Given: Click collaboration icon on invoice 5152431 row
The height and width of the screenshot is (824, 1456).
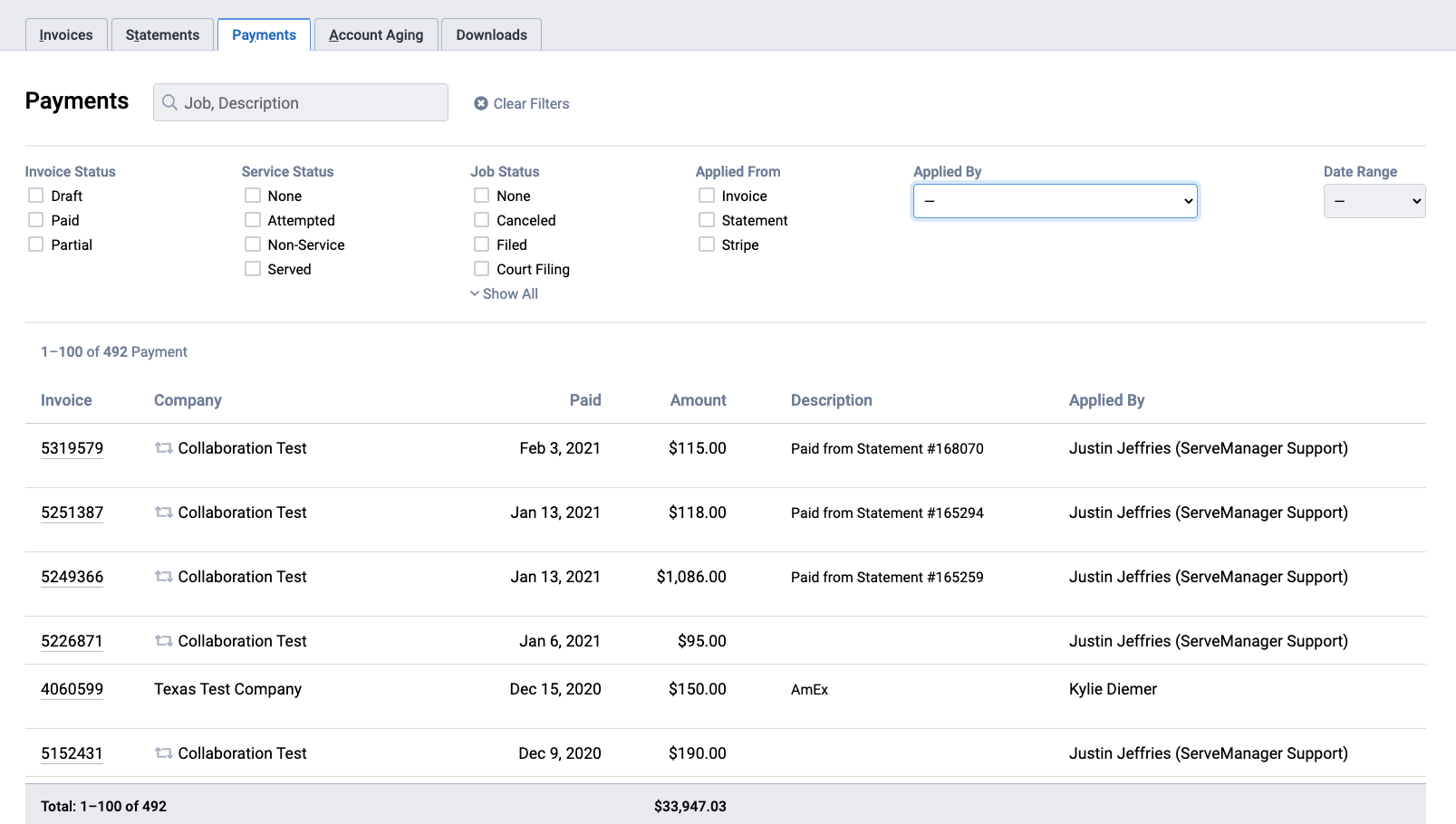Looking at the screenshot, I should coord(164,753).
